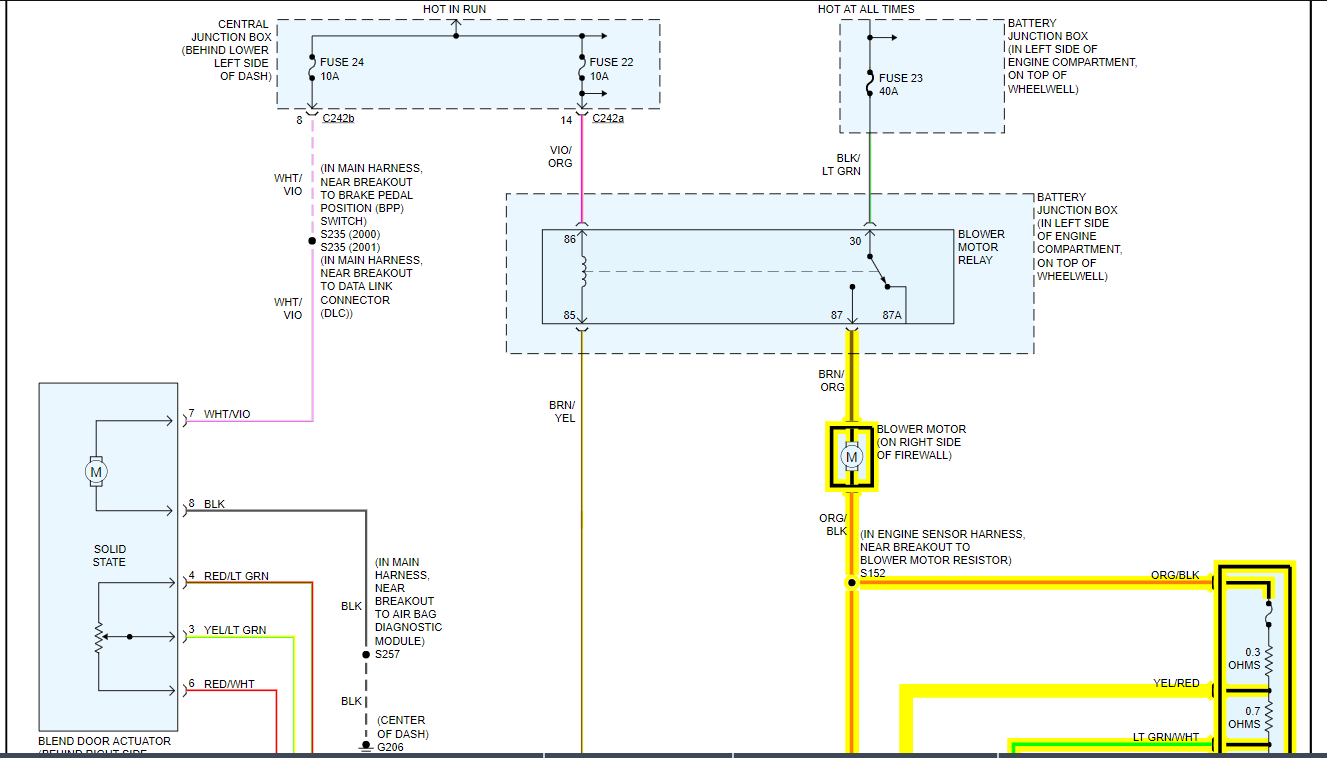Click the variable resistor in the Solid State block
The width and height of the screenshot is (1327, 758).
(98, 636)
